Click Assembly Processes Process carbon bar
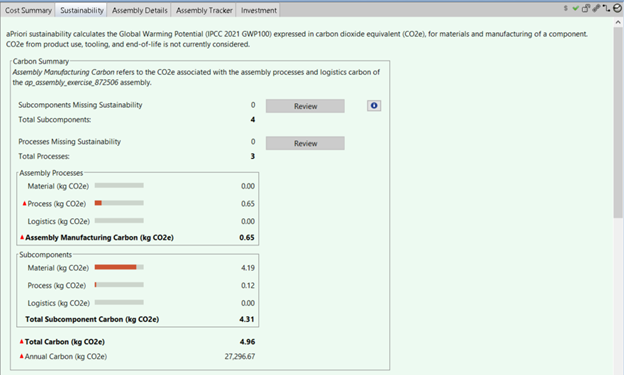This screenshot has height=375, width=624. pos(119,203)
